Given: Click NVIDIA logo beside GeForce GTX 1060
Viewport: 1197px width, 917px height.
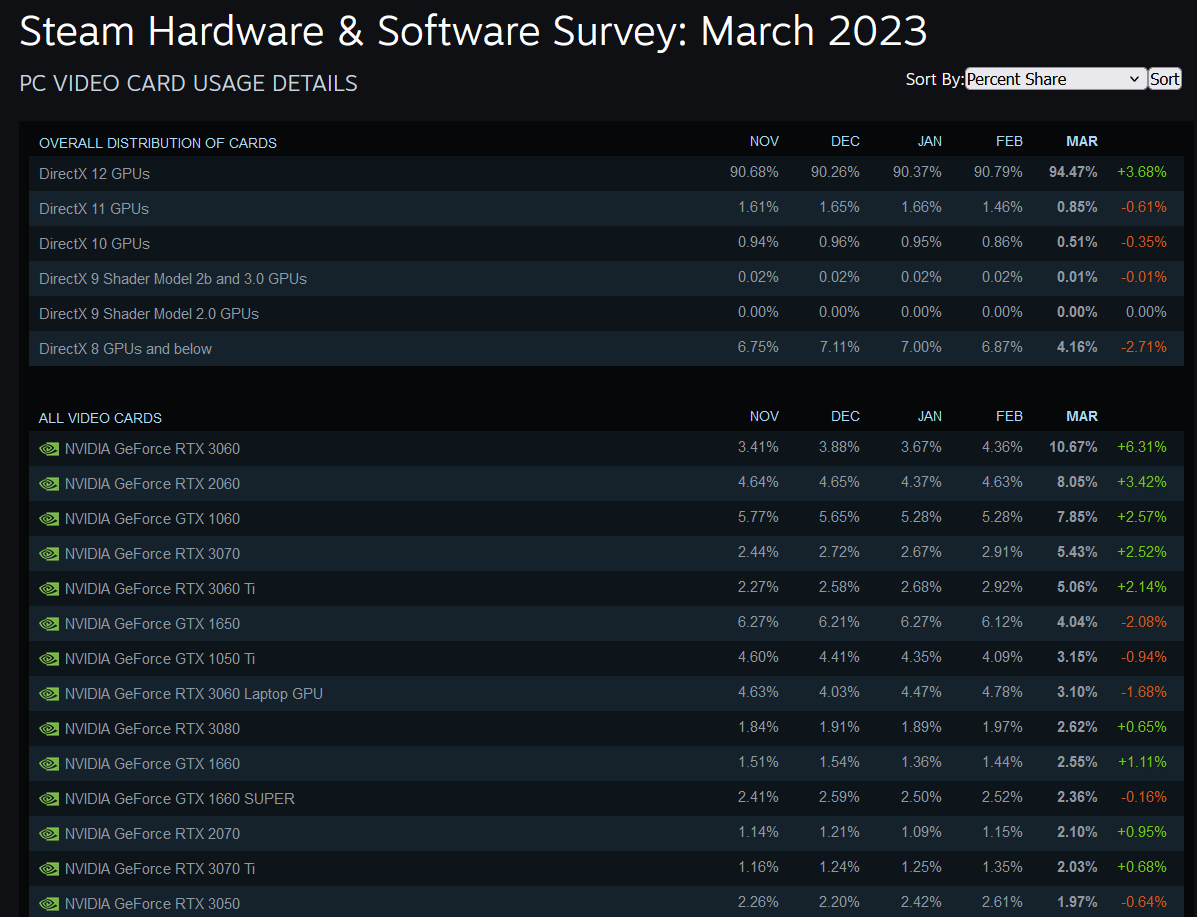Looking at the screenshot, I should pyautogui.click(x=49, y=519).
